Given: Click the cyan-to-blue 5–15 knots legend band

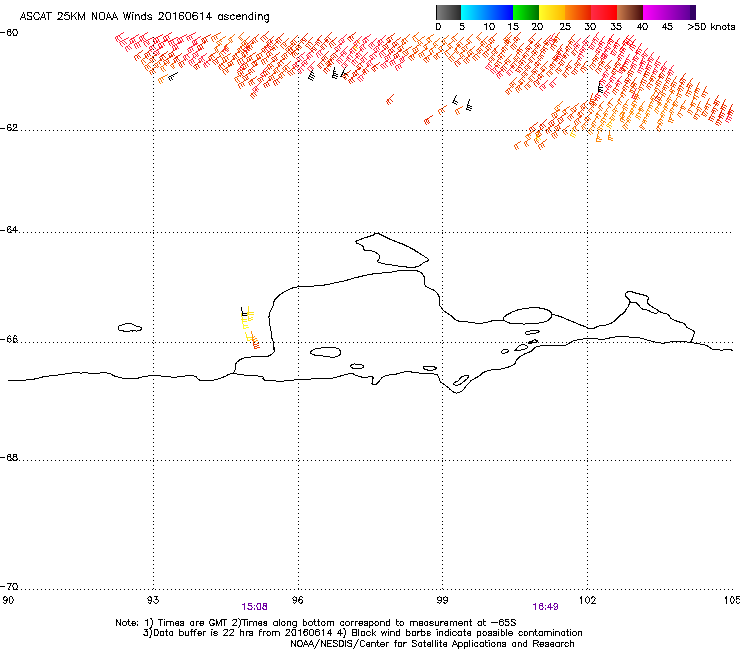Looking at the screenshot, I should coord(487,12).
